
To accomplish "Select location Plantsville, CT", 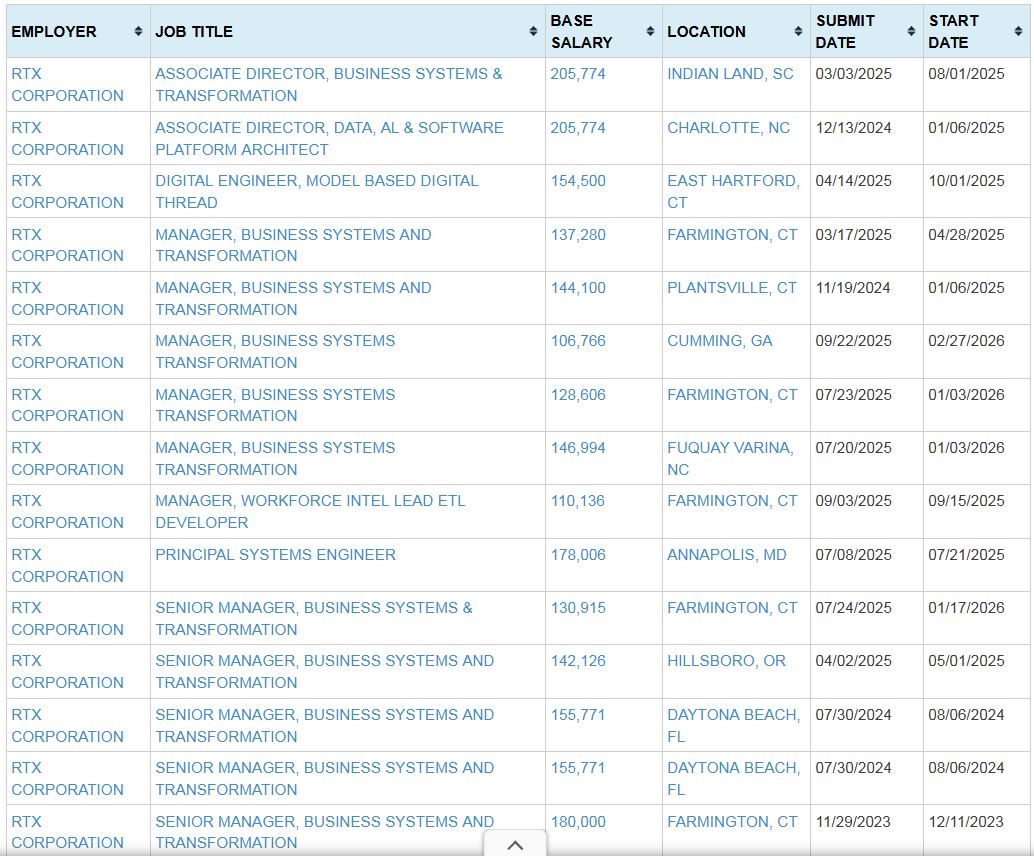I will 731,288.
